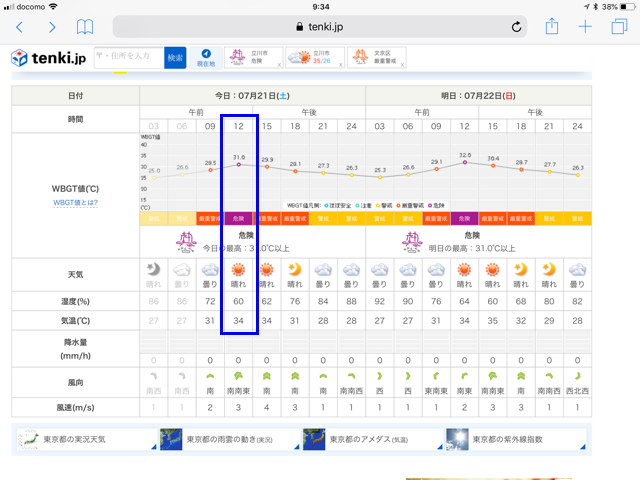Open the 立川市 35/26 forecast shortcut
The width and height of the screenshot is (640, 480).
(x=312, y=58)
